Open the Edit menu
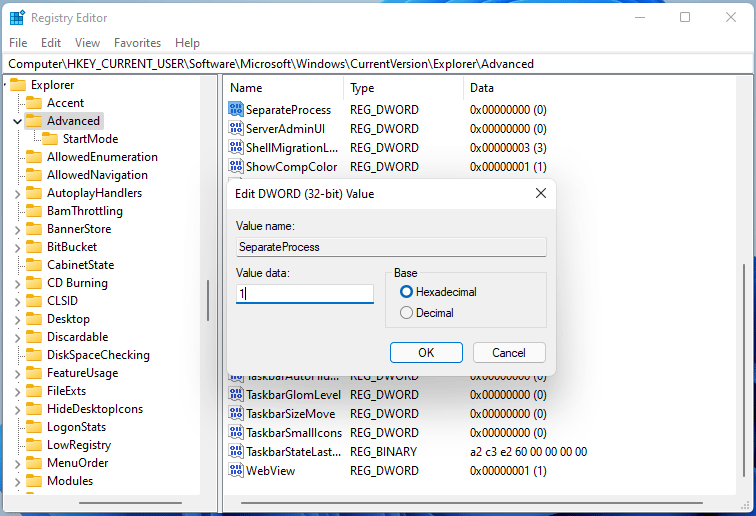 (x=51, y=43)
